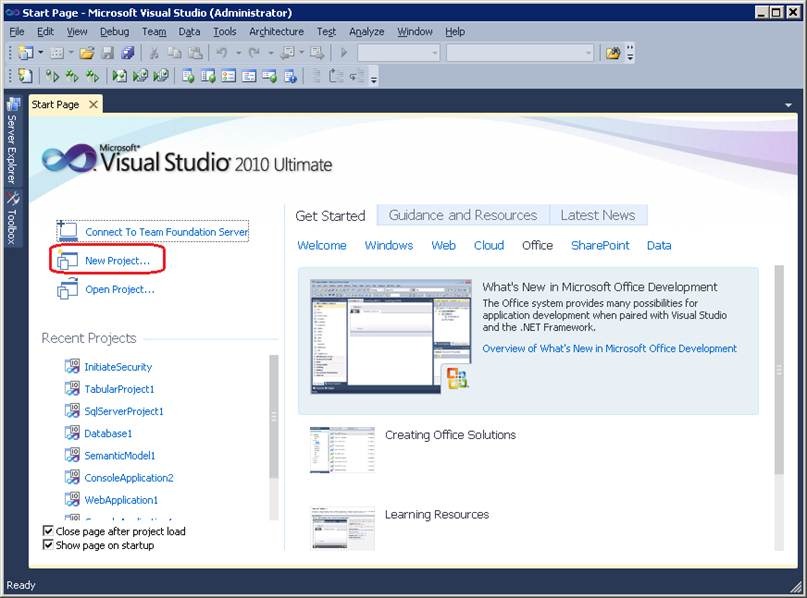Expand the Add New Item dropdown arrow
The width and height of the screenshot is (807, 598).
pos(71,52)
